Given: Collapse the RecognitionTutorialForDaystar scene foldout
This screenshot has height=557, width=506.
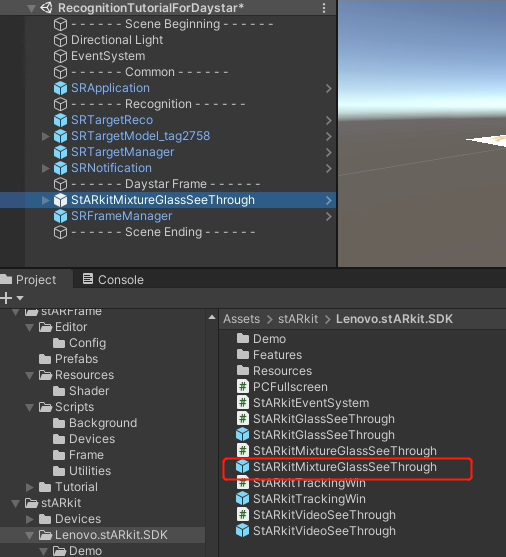Looking at the screenshot, I should 31,8.
